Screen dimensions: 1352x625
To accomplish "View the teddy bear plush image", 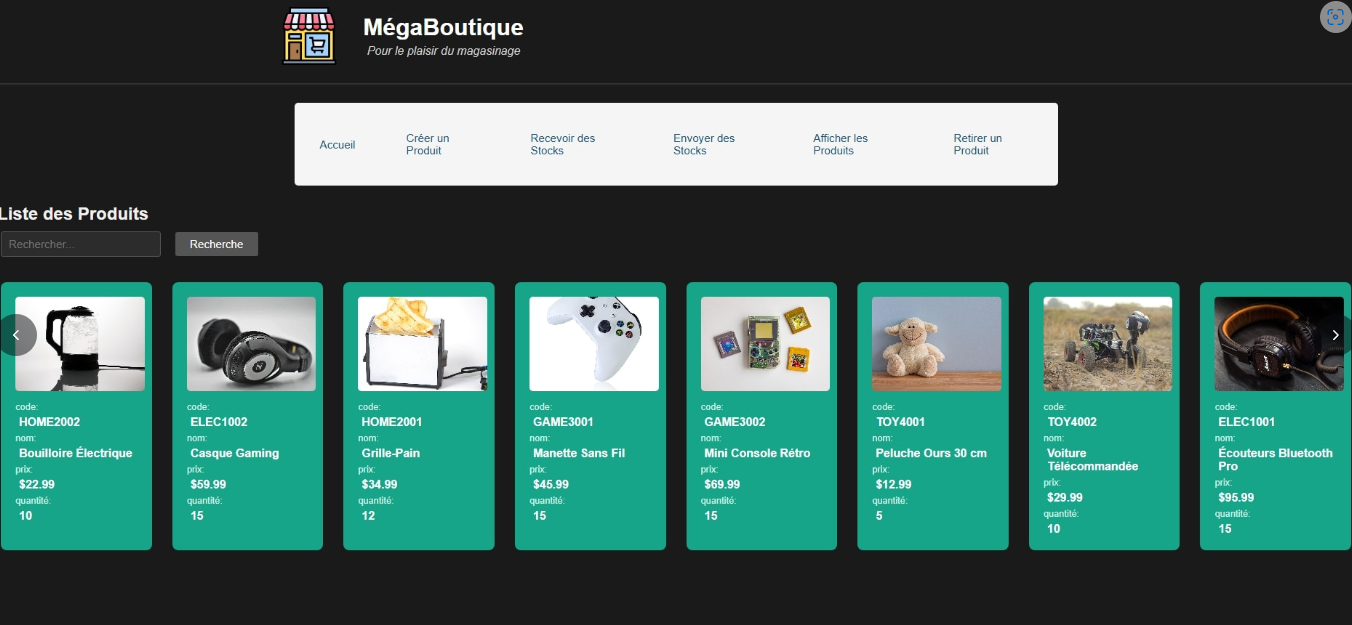I will click(x=937, y=344).
